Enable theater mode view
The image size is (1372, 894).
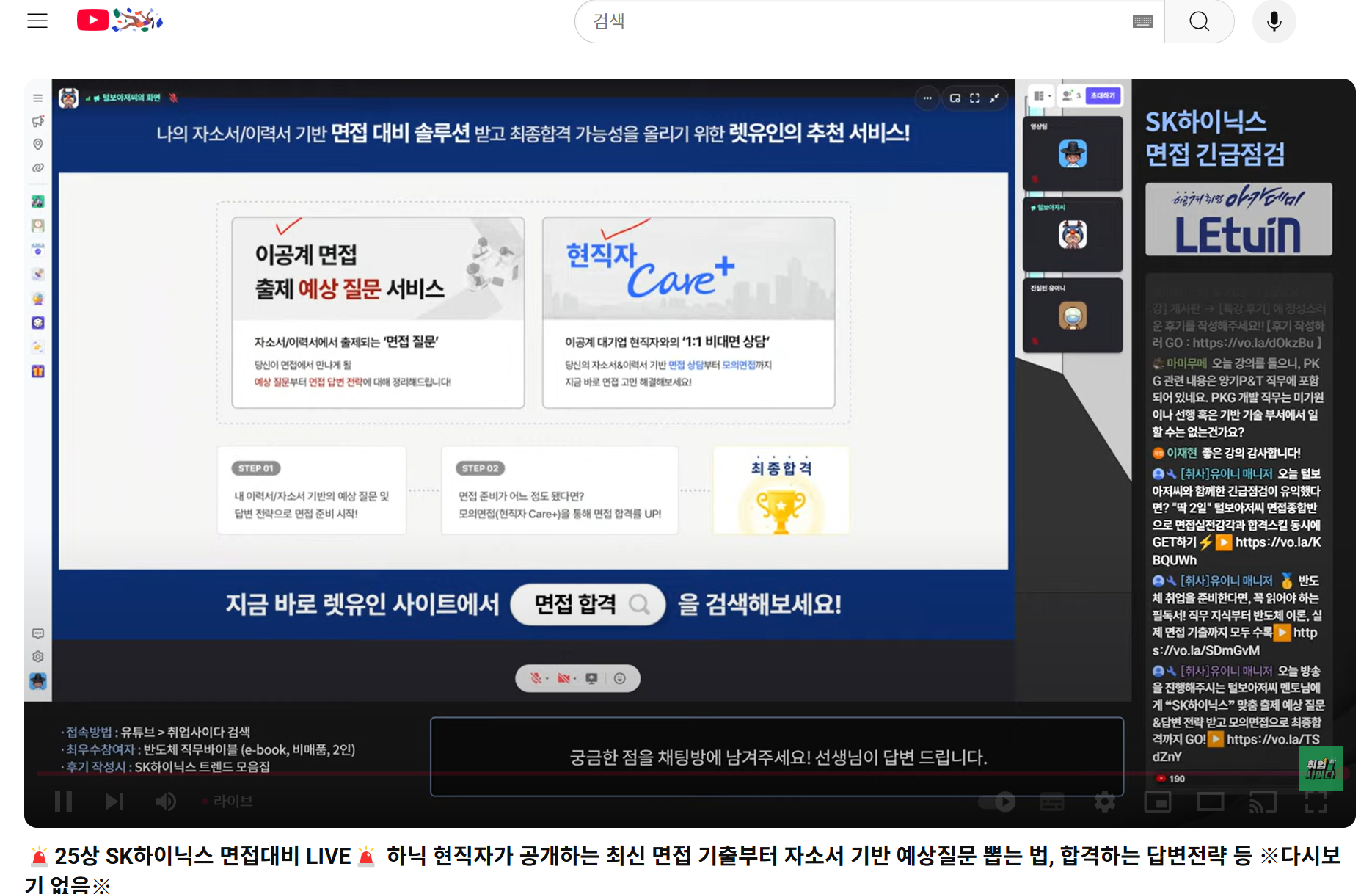pos(1211,802)
